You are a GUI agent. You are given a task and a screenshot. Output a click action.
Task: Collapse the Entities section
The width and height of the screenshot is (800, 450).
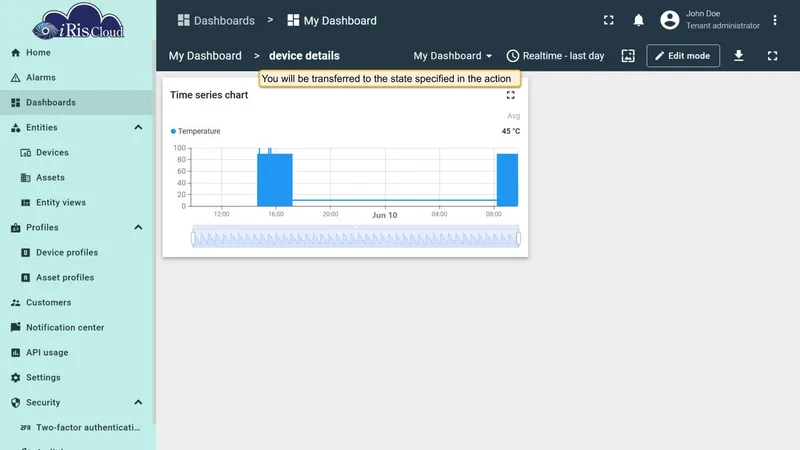click(138, 128)
